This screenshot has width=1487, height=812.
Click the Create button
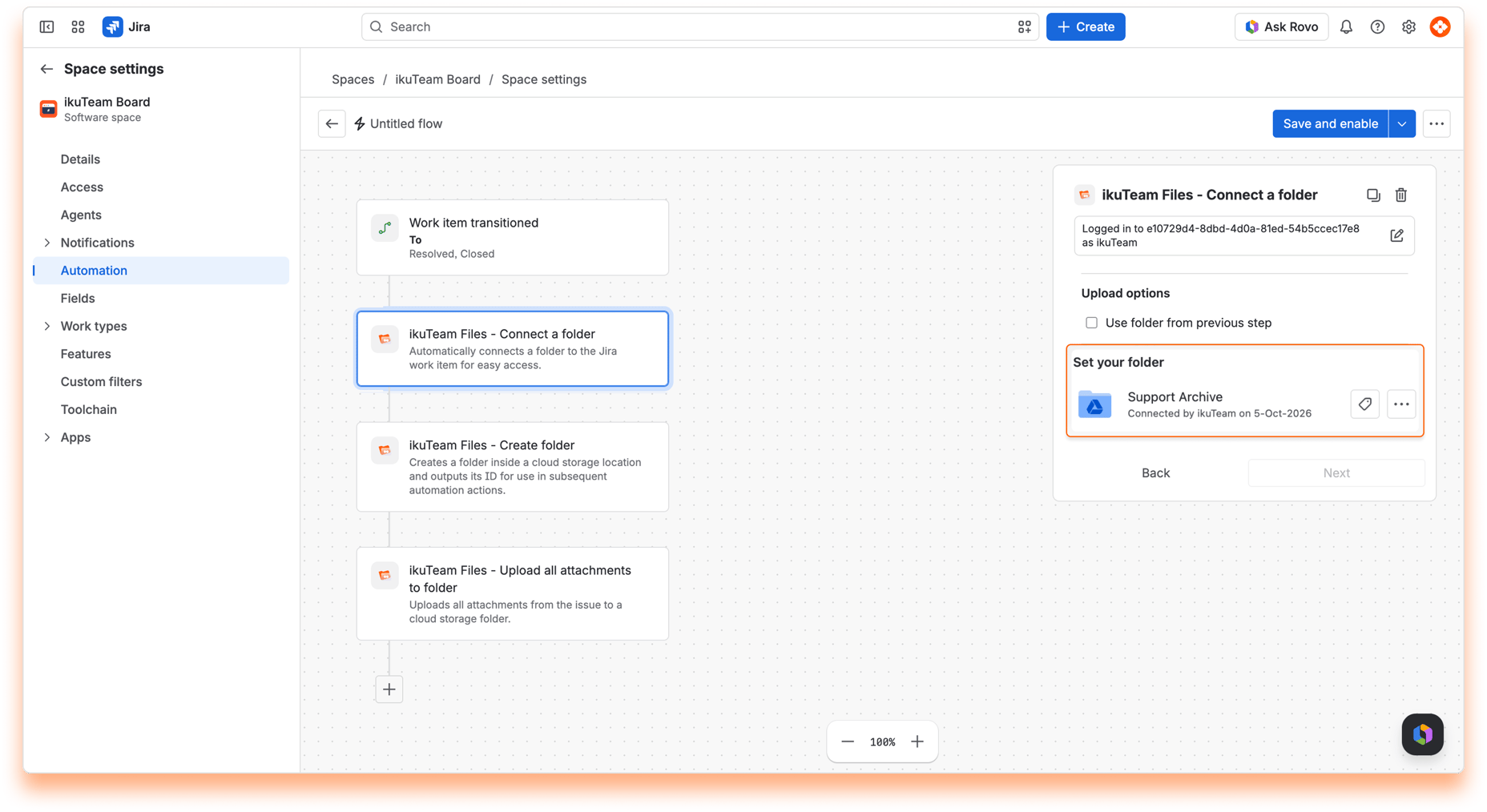(1086, 26)
